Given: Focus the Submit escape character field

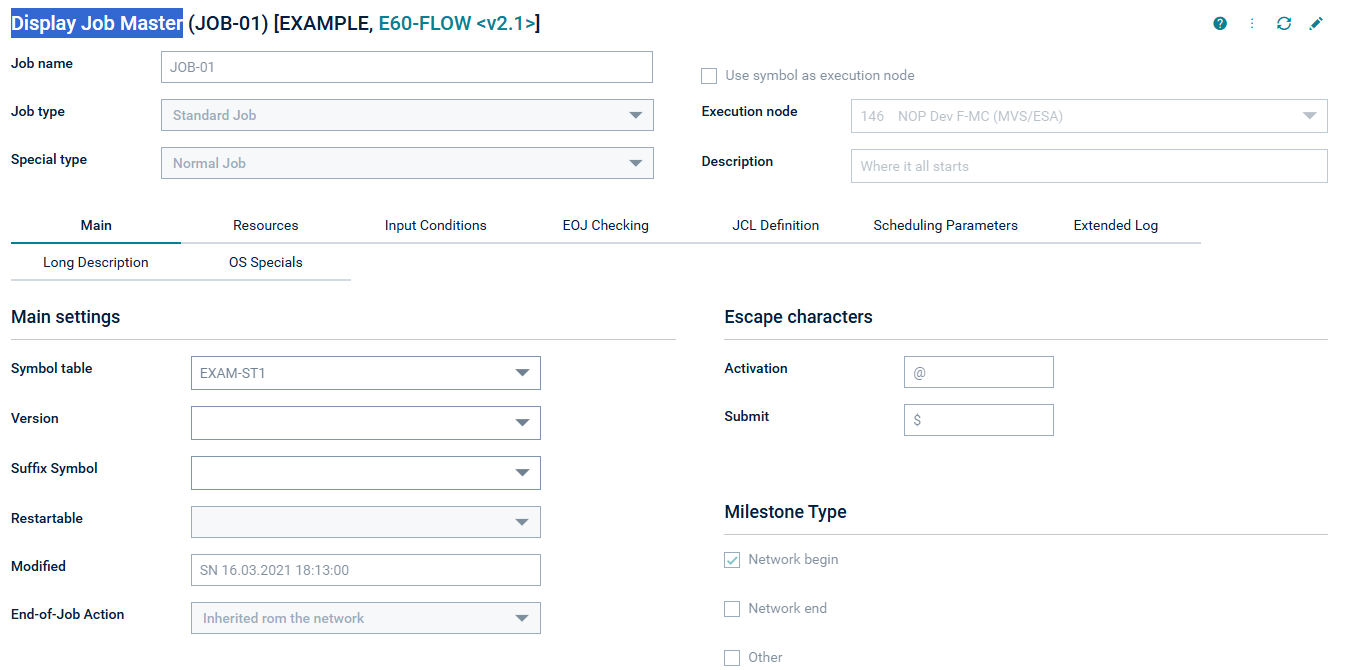Looking at the screenshot, I should (979, 420).
